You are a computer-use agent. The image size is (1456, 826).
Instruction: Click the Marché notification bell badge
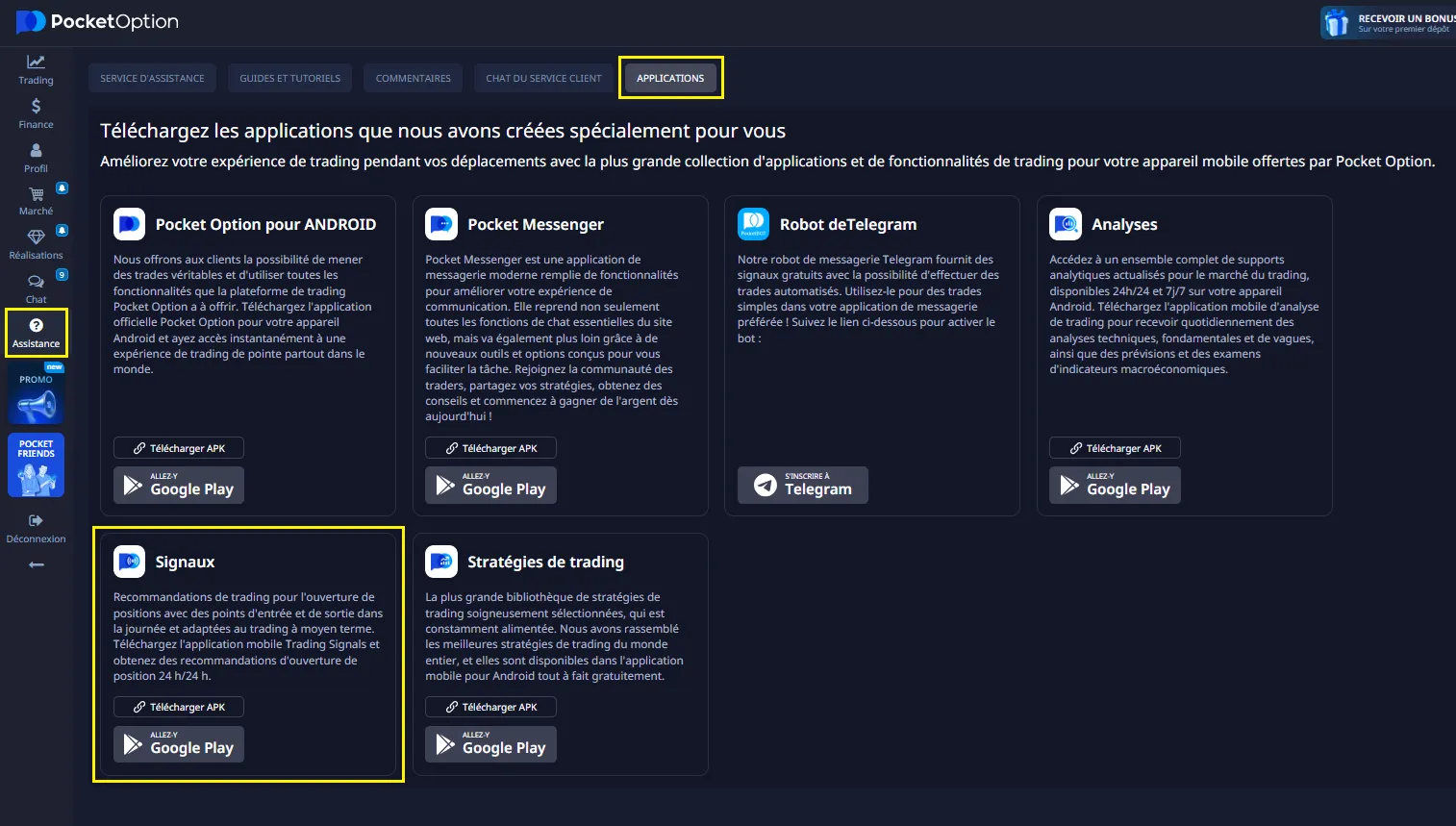pos(62,188)
